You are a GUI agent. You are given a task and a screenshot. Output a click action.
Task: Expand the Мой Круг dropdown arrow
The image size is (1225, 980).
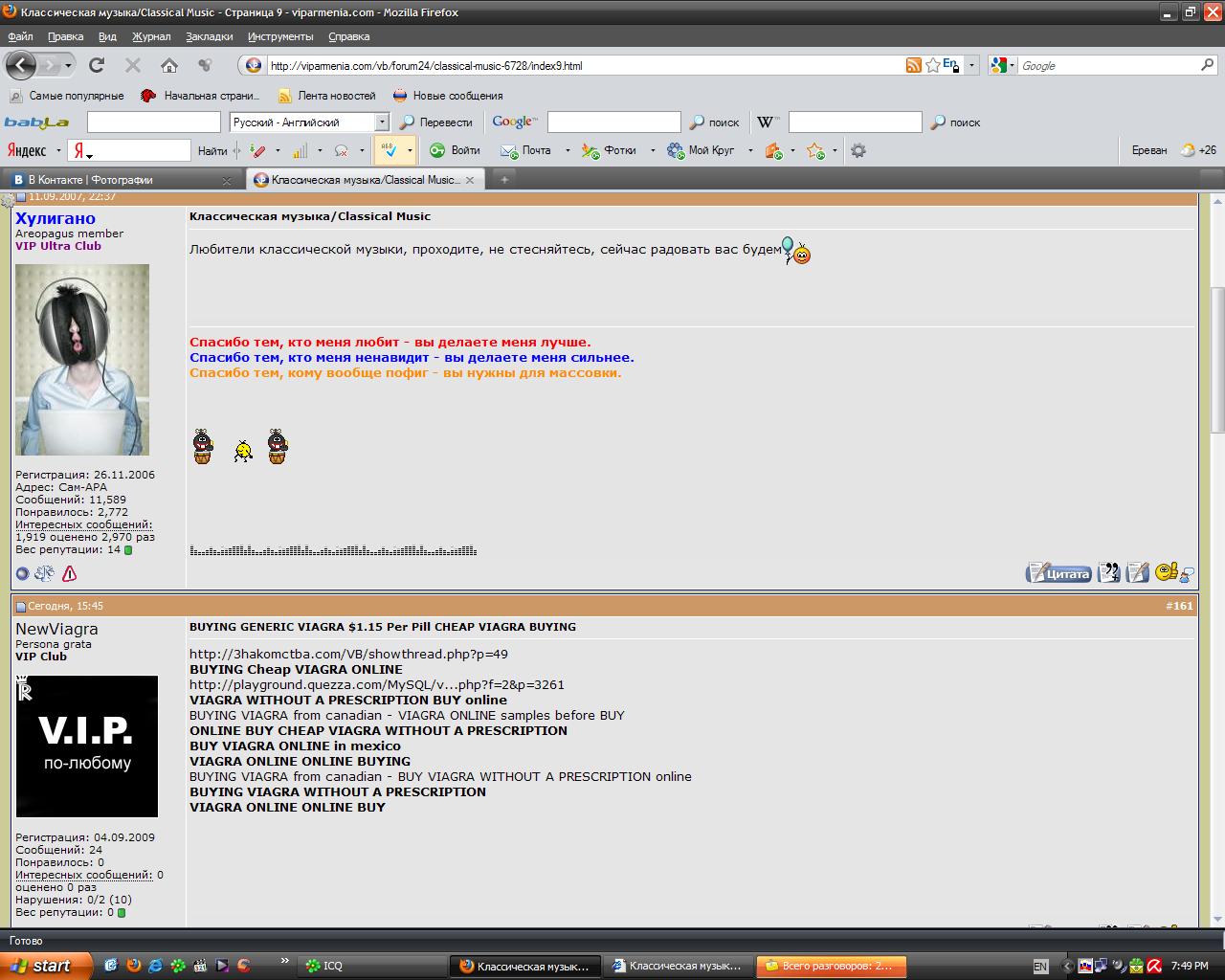coord(750,150)
